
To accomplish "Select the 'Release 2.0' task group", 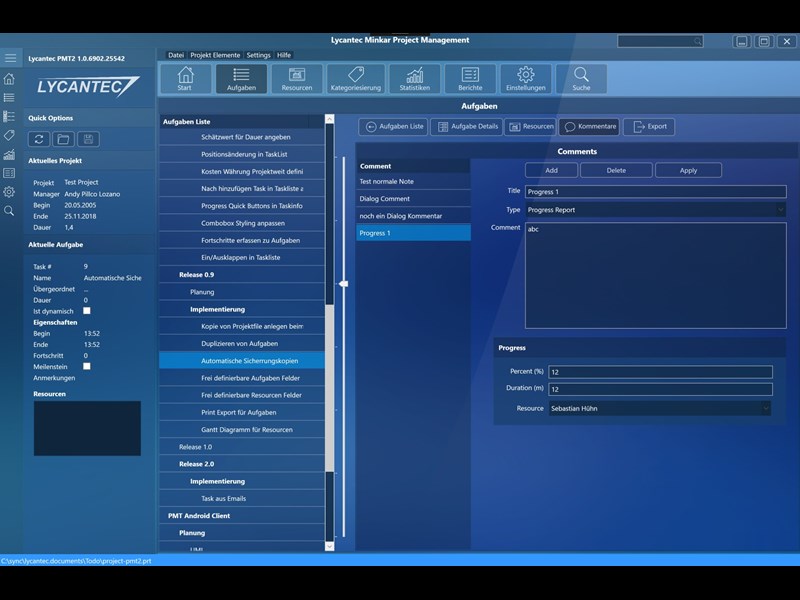I will [242, 464].
